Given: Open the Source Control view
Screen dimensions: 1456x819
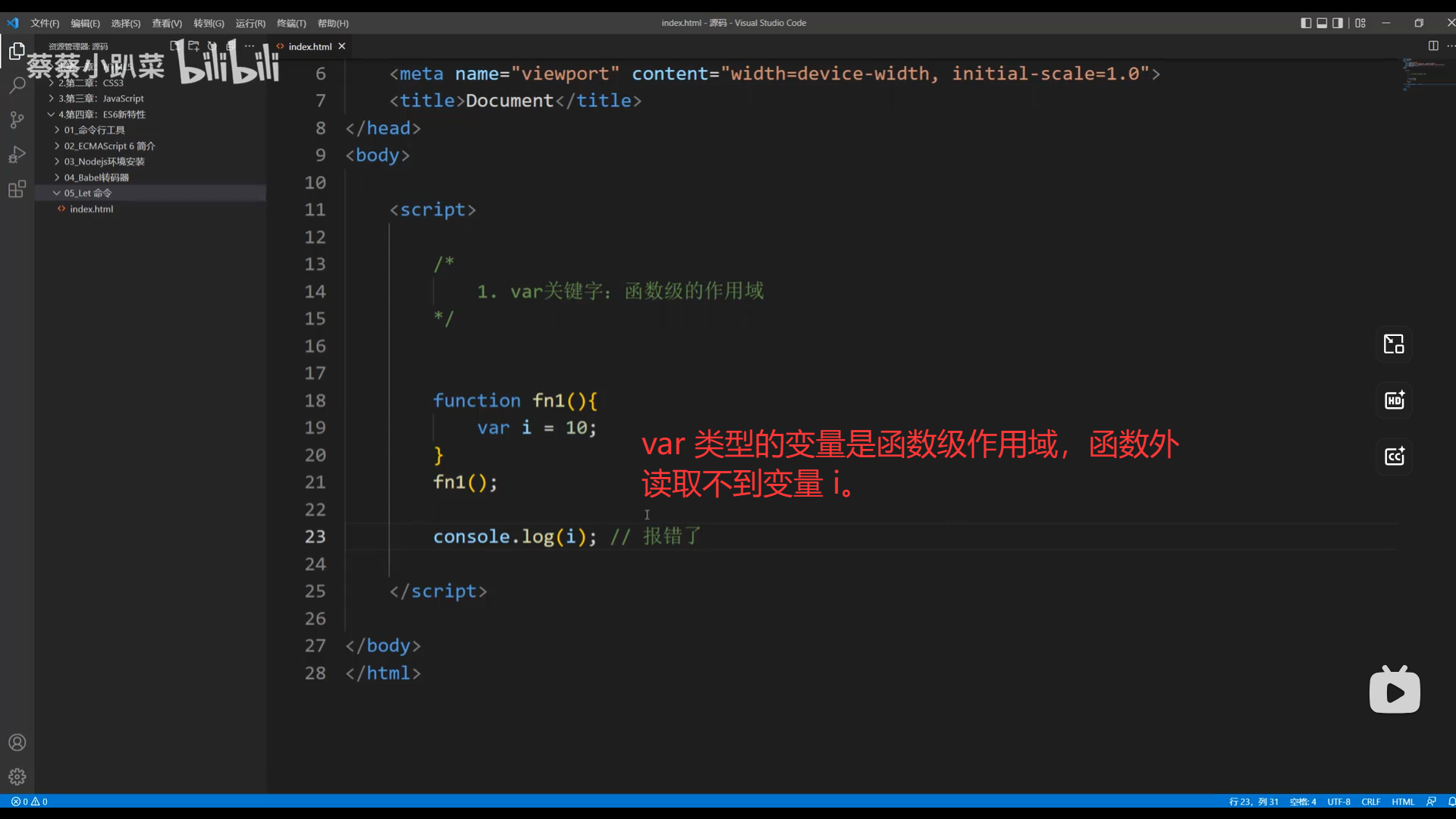Looking at the screenshot, I should (17, 120).
